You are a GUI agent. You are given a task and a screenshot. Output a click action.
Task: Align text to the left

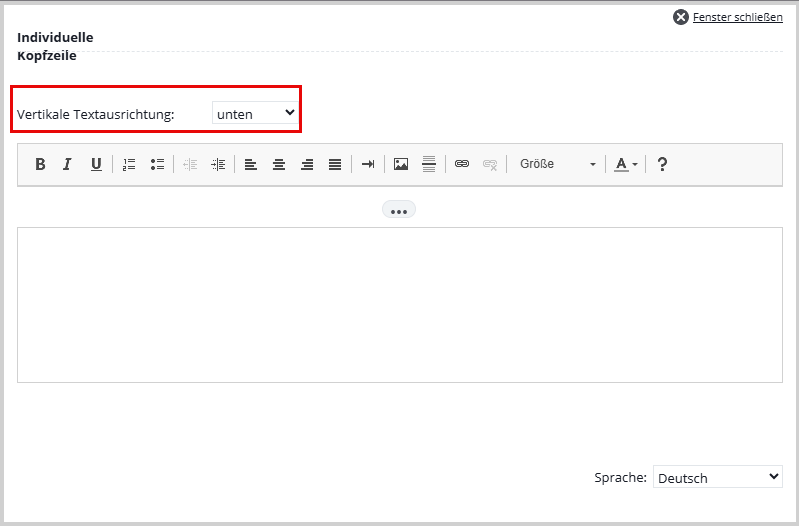point(251,164)
